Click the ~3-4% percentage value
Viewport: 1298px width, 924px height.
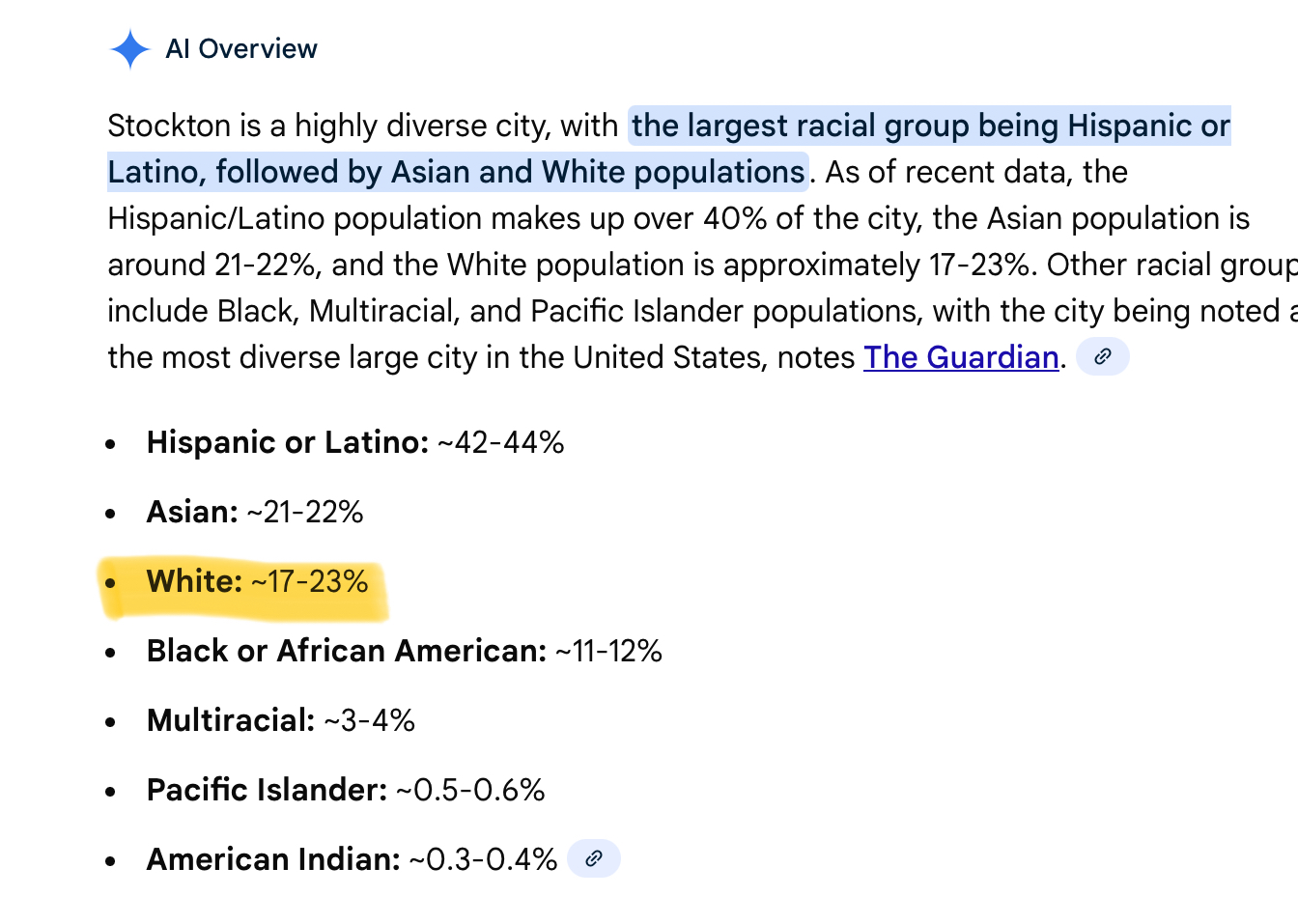pos(370,720)
